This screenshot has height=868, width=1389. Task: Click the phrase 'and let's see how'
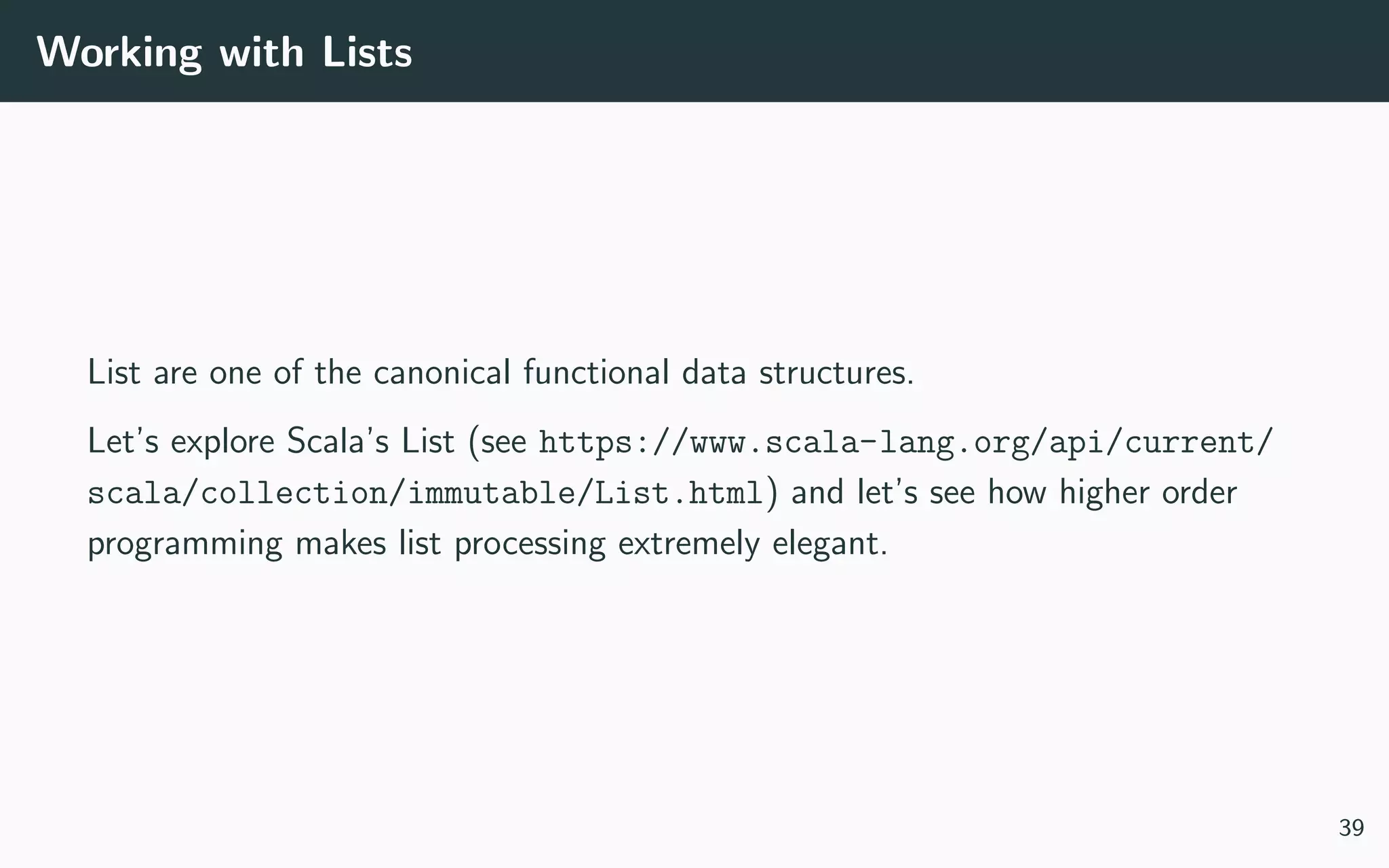pyautogui.click(x=920, y=492)
